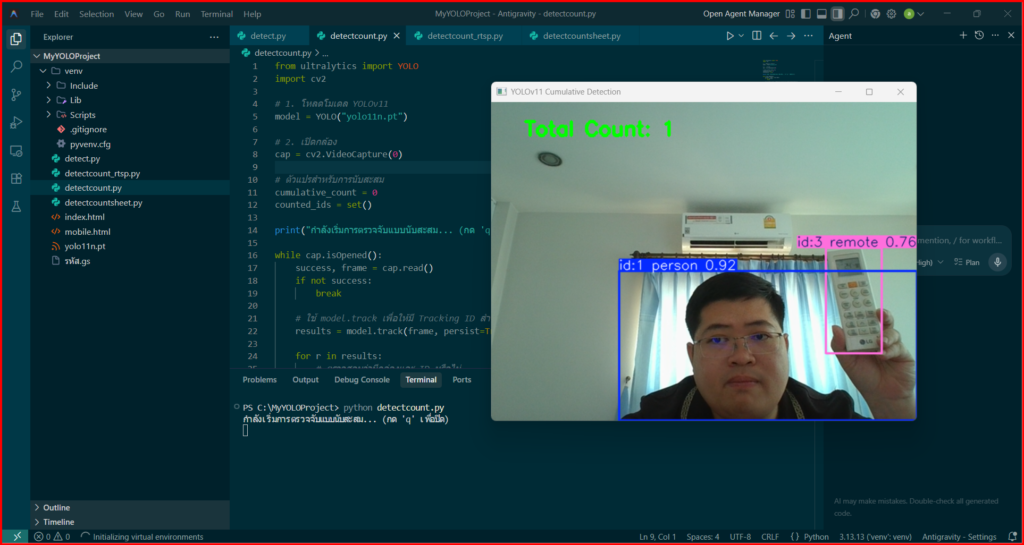Toggle the bottom panel layout button

coord(821,14)
